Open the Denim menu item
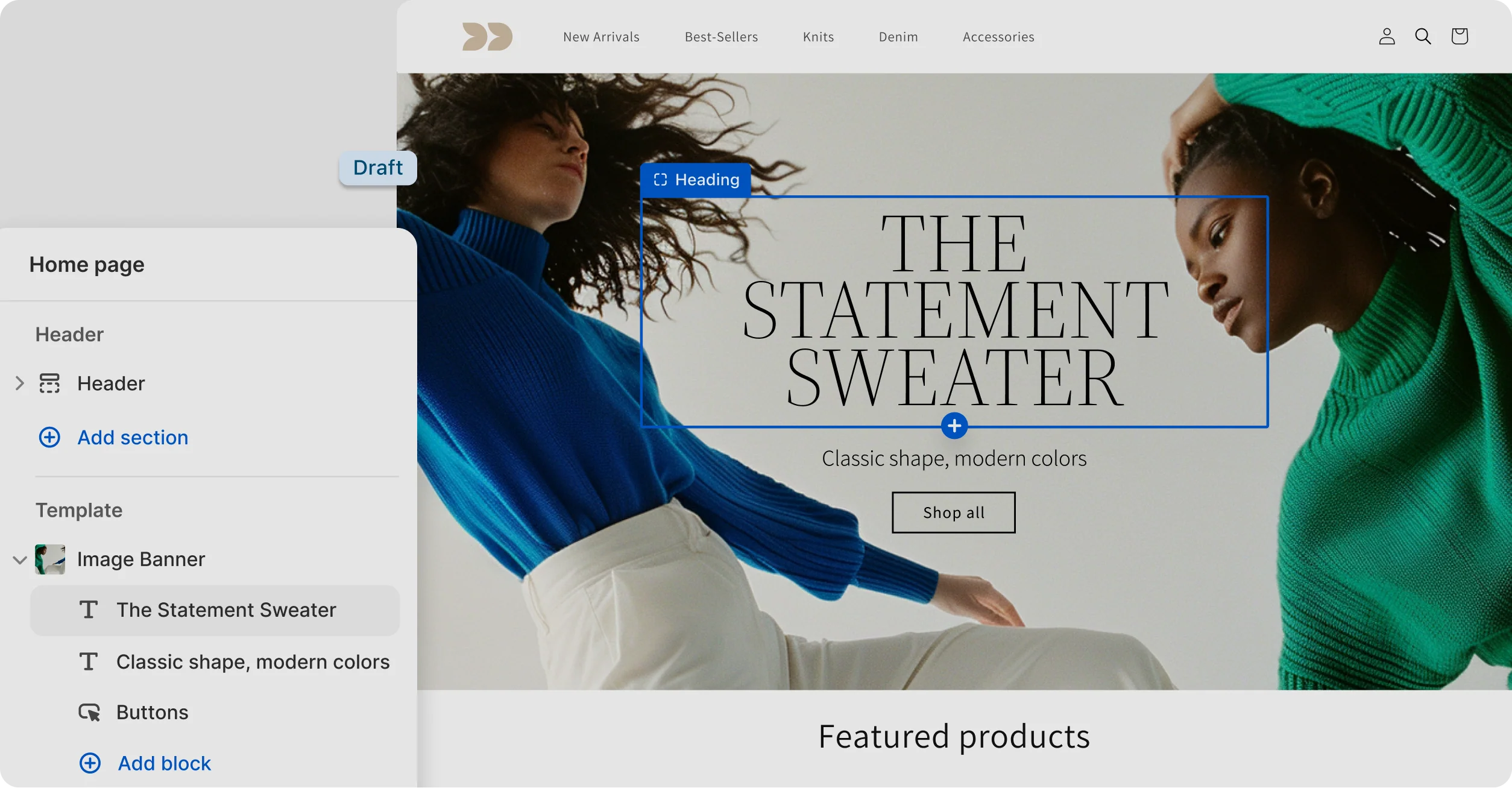Image resolution: width=1512 pixels, height=788 pixels. click(898, 37)
